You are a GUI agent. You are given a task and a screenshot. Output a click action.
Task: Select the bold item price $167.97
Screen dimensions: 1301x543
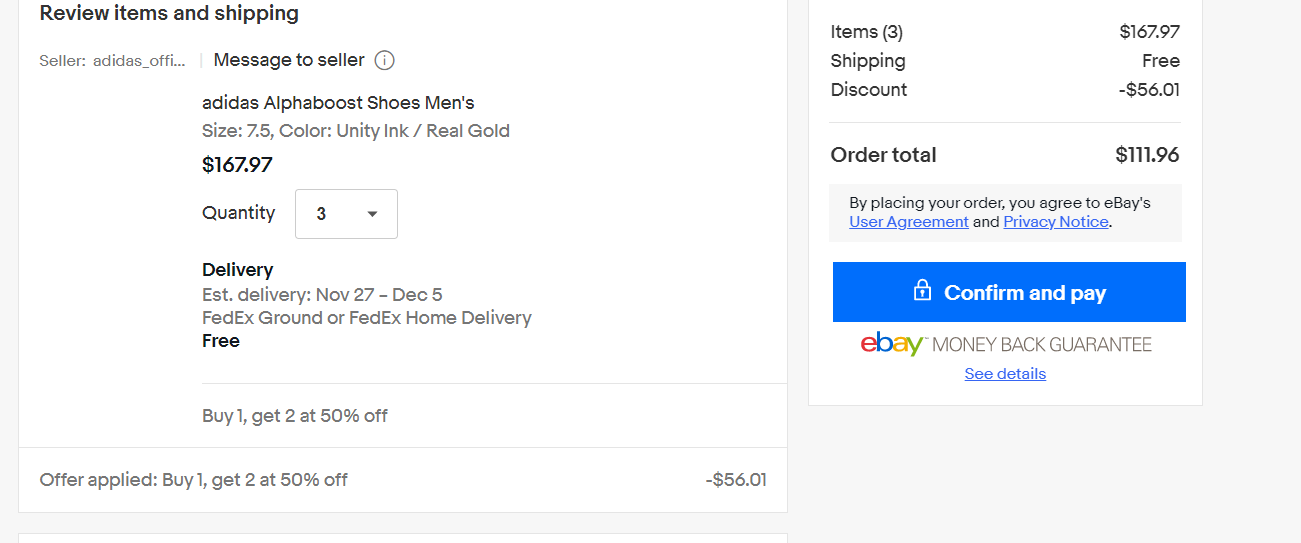point(237,165)
